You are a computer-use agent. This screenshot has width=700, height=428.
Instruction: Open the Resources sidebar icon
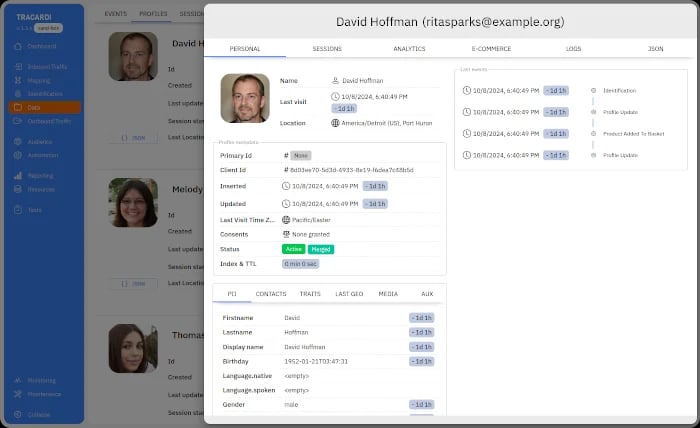pos(18,189)
